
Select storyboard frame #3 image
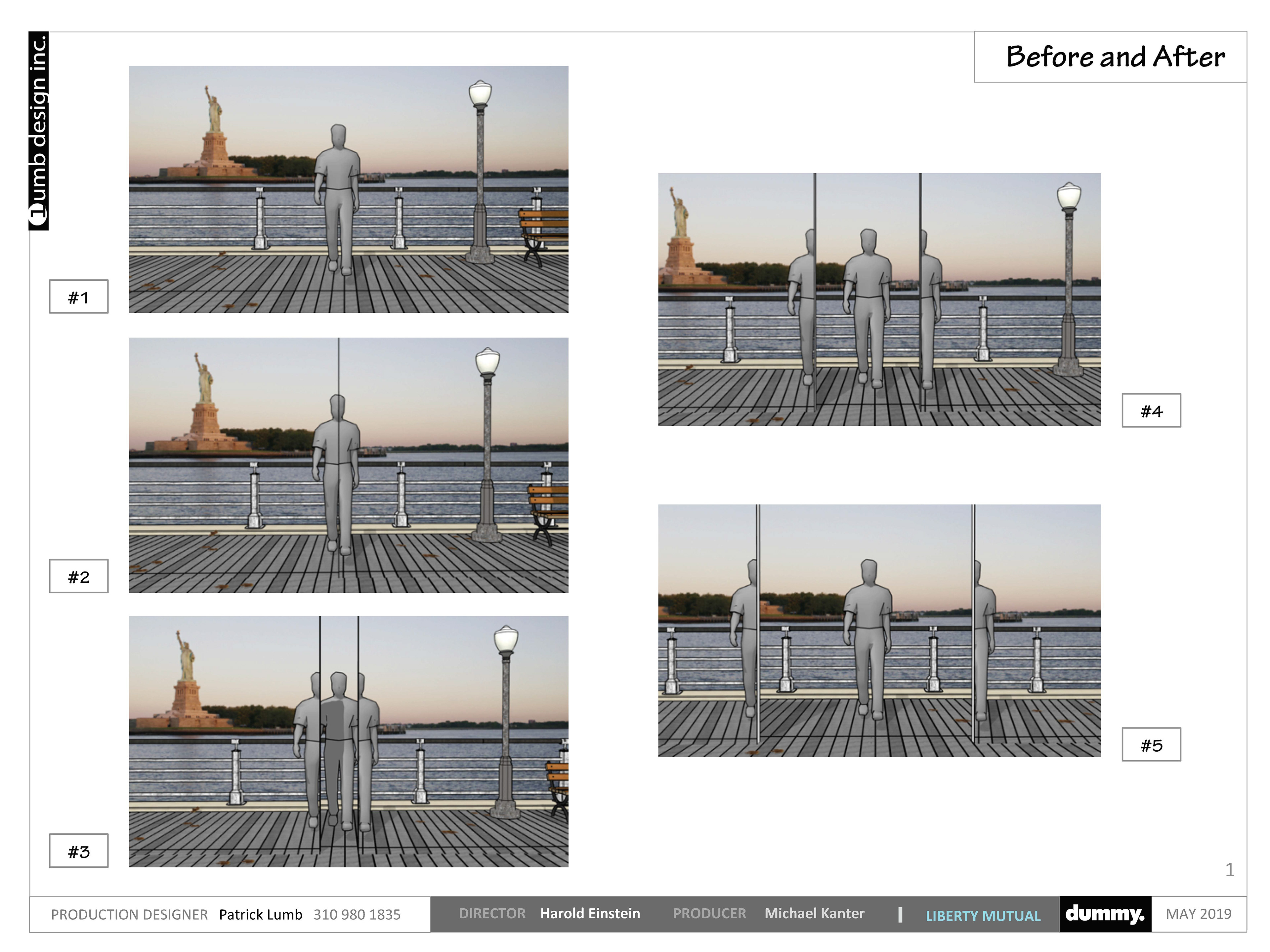pos(349,741)
